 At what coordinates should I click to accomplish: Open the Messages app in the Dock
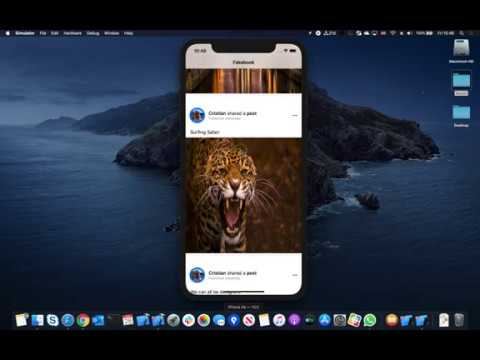pyautogui.click(x=219, y=320)
